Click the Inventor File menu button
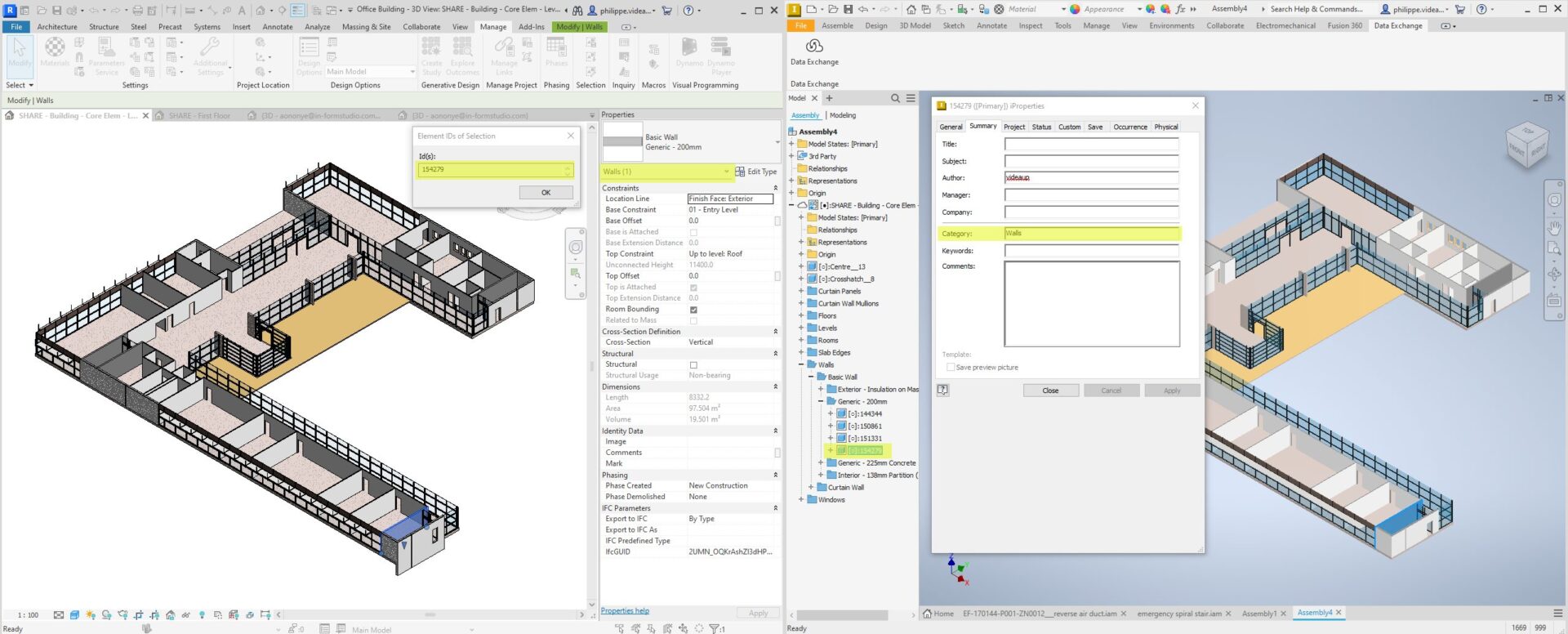This screenshot has width=1568, height=634. (x=801, y=26)
